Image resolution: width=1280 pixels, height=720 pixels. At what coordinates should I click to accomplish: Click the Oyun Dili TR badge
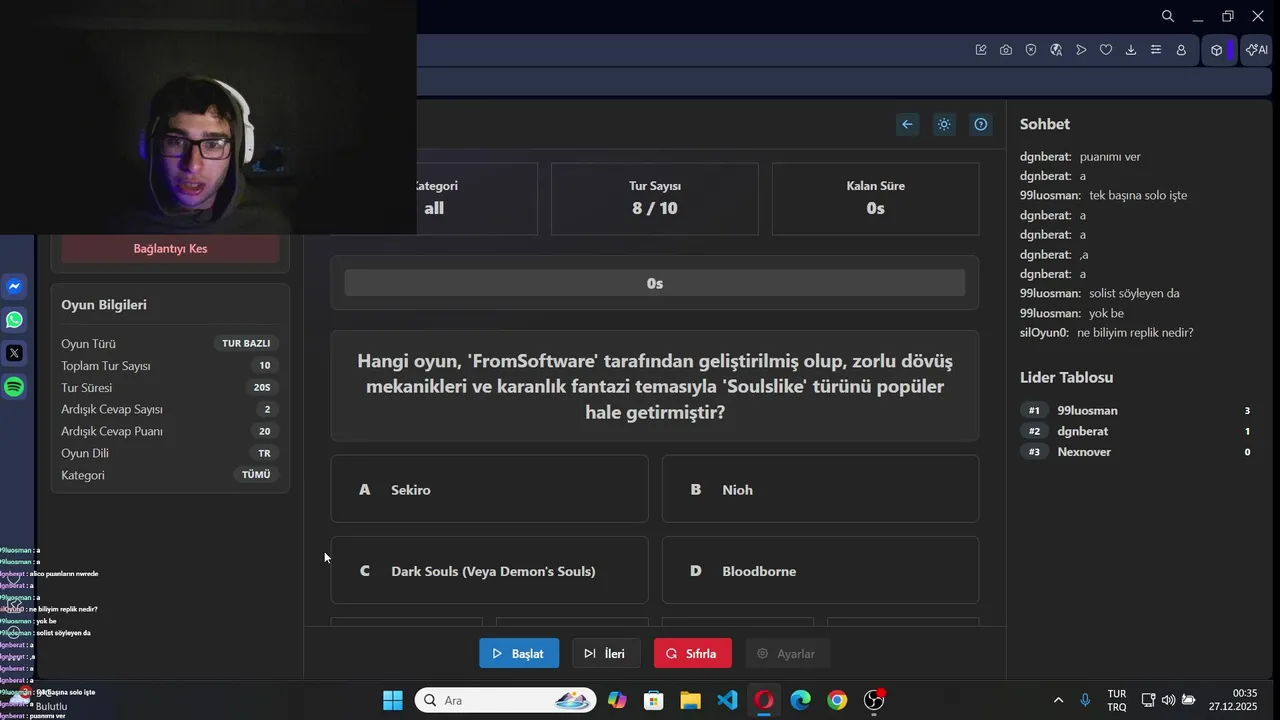point(264,453)
